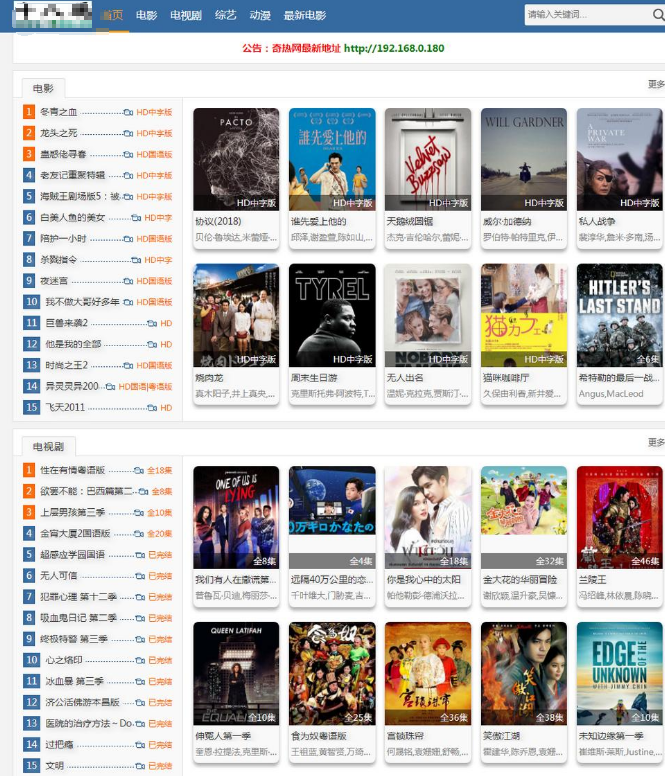Click the camera icon beside 上层男孩第三季
665x776 pixels.
[x=140, y=513]
